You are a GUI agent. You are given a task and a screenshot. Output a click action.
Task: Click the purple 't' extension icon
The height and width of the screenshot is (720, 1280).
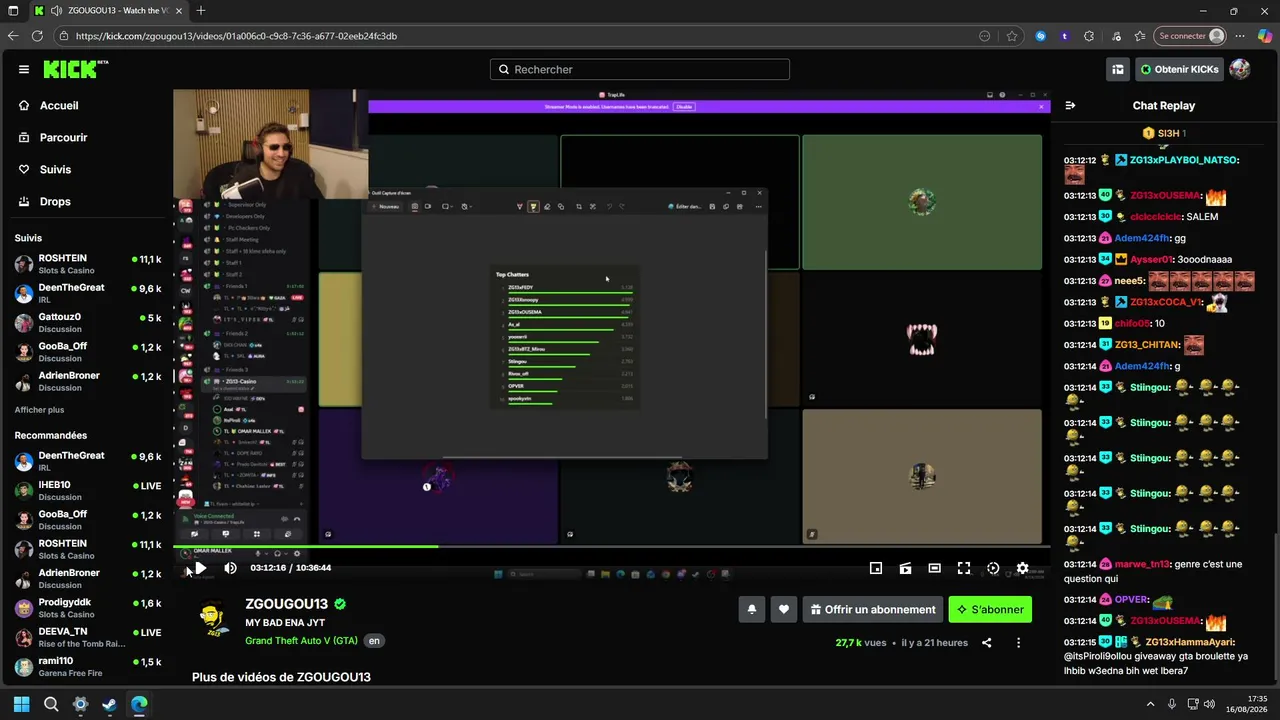point(1065,36)
